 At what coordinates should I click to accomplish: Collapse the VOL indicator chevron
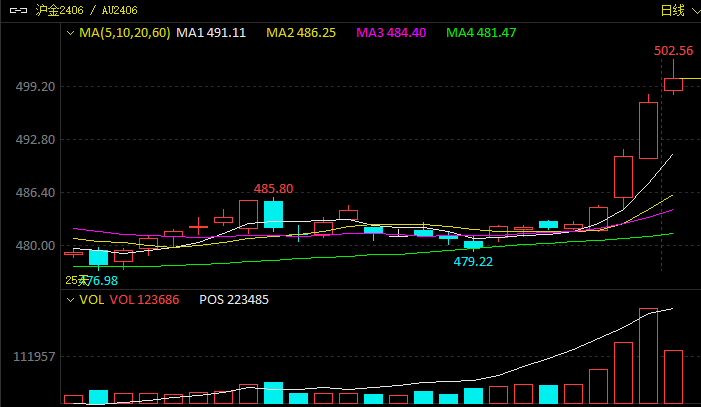point(70,300)
